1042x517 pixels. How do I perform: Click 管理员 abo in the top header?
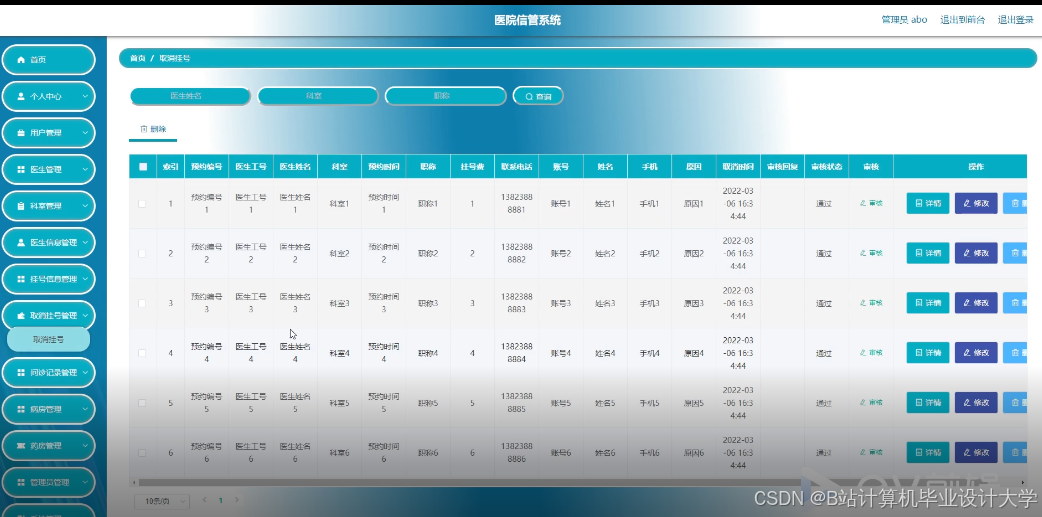click(x=904, y=20)
